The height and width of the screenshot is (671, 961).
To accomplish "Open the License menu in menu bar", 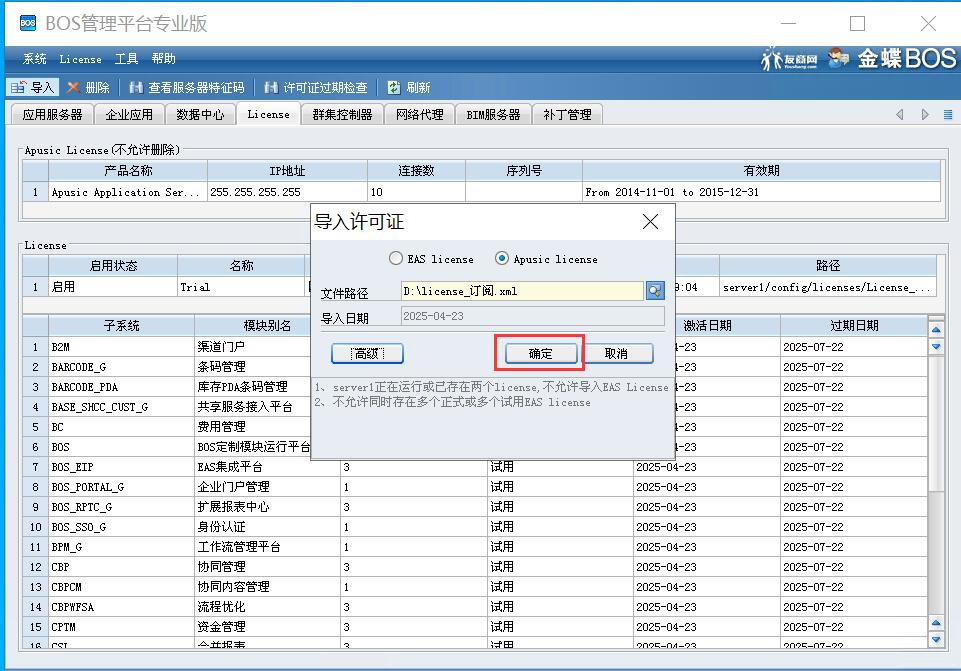I will pyautogui.click(x=80, y=59).
